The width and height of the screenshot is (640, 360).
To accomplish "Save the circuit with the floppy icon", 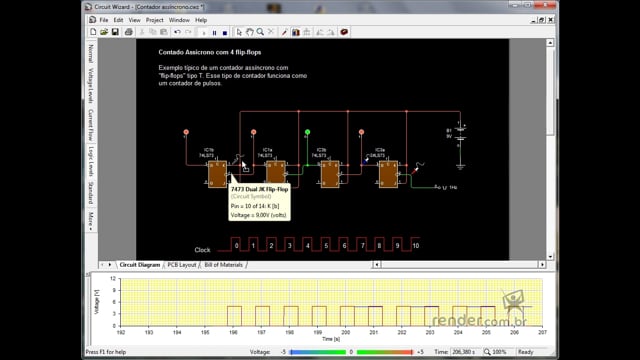I will pyautogui.click(x=115, y=32).
